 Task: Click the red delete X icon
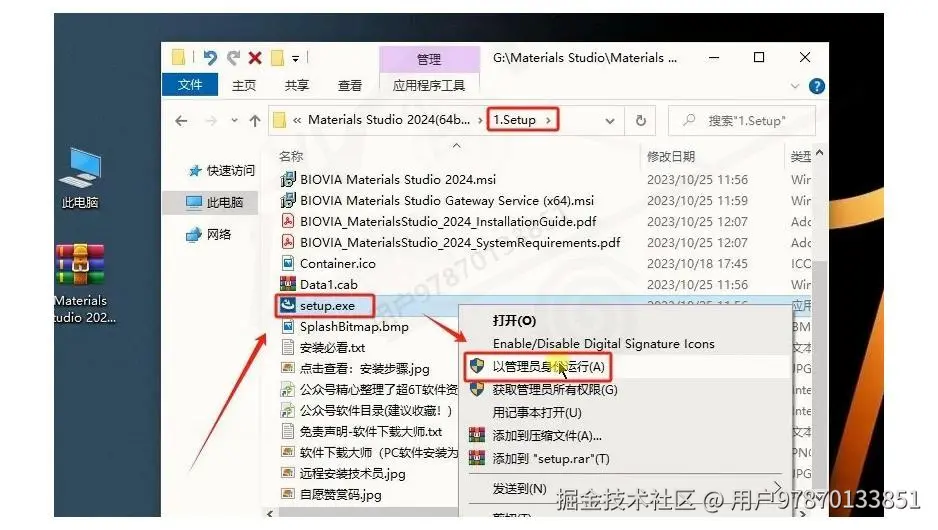pos(255,58)
